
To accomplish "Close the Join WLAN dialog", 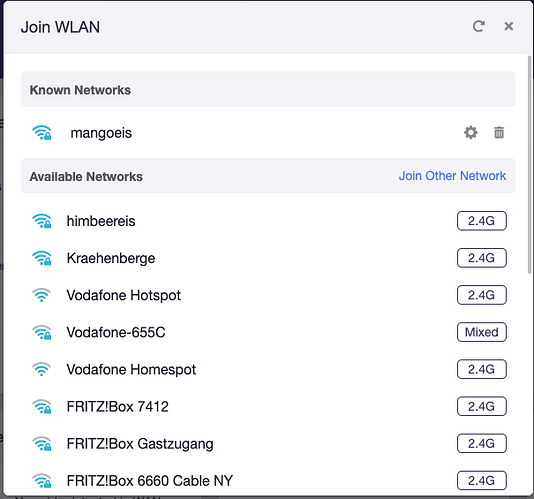I will click(509, 26).
